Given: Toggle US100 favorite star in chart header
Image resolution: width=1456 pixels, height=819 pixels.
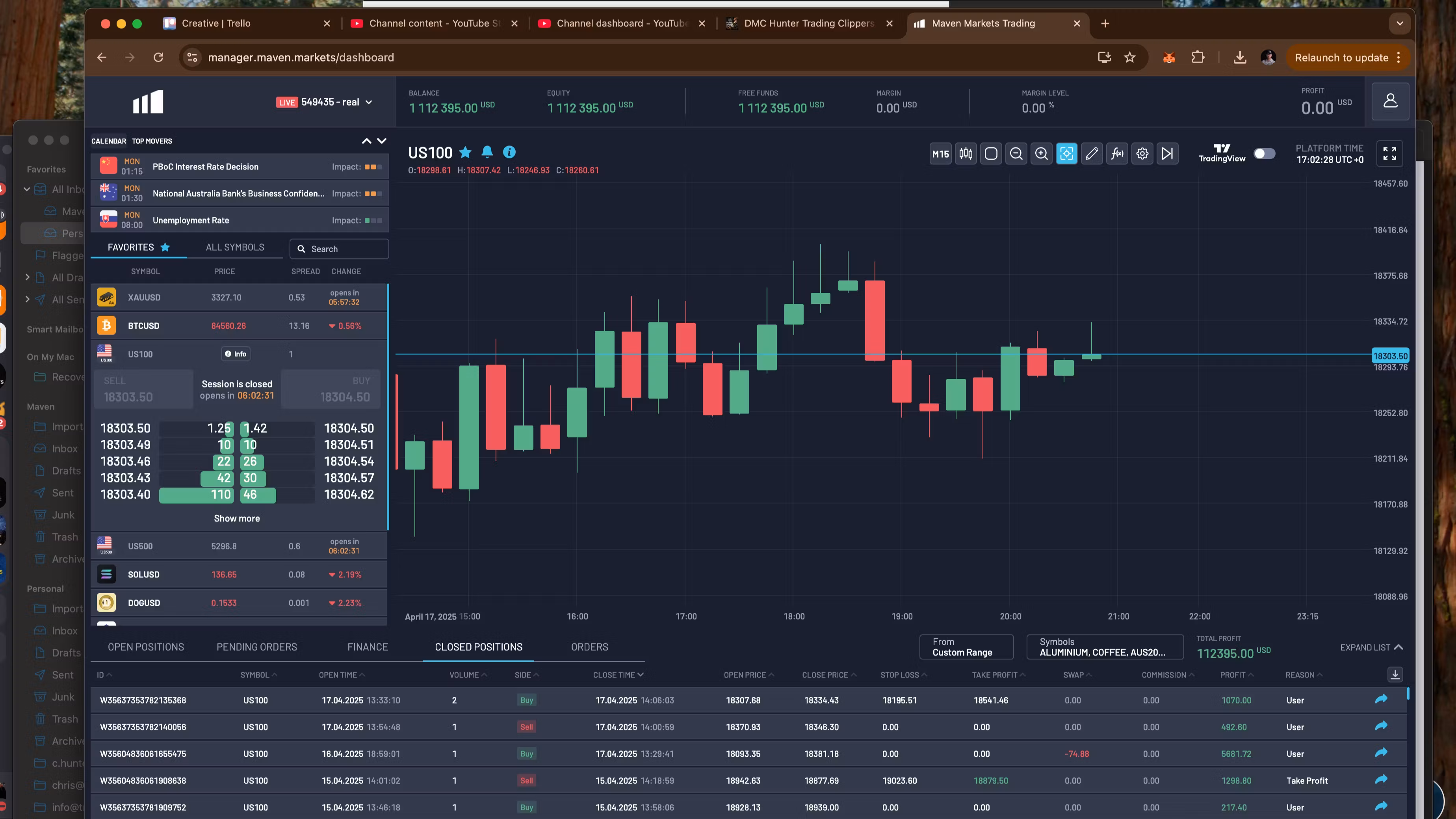Looking at the screenshot, I should [465, 152].
